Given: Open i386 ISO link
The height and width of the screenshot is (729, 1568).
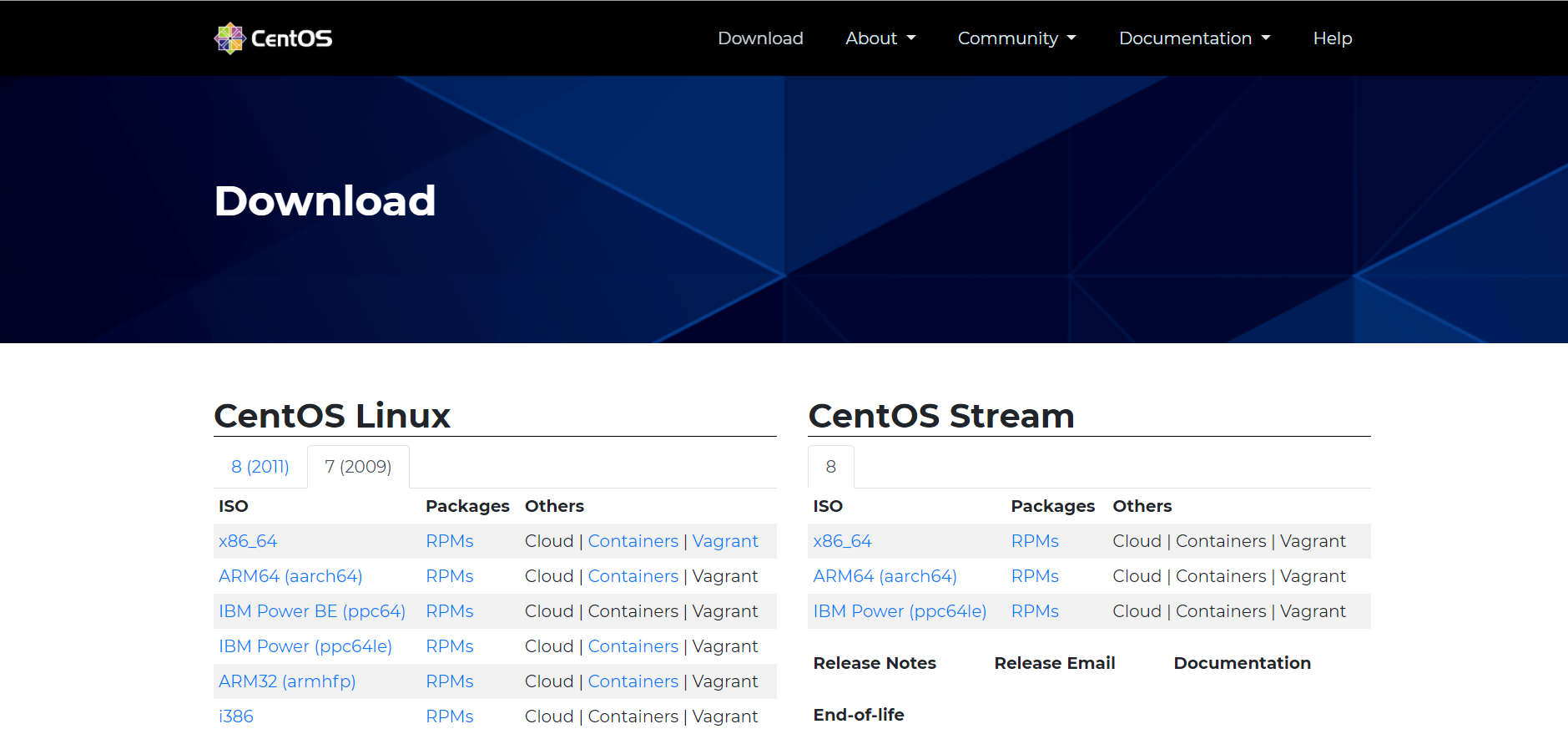Looking at the screenshot, I should click(236, 716).
